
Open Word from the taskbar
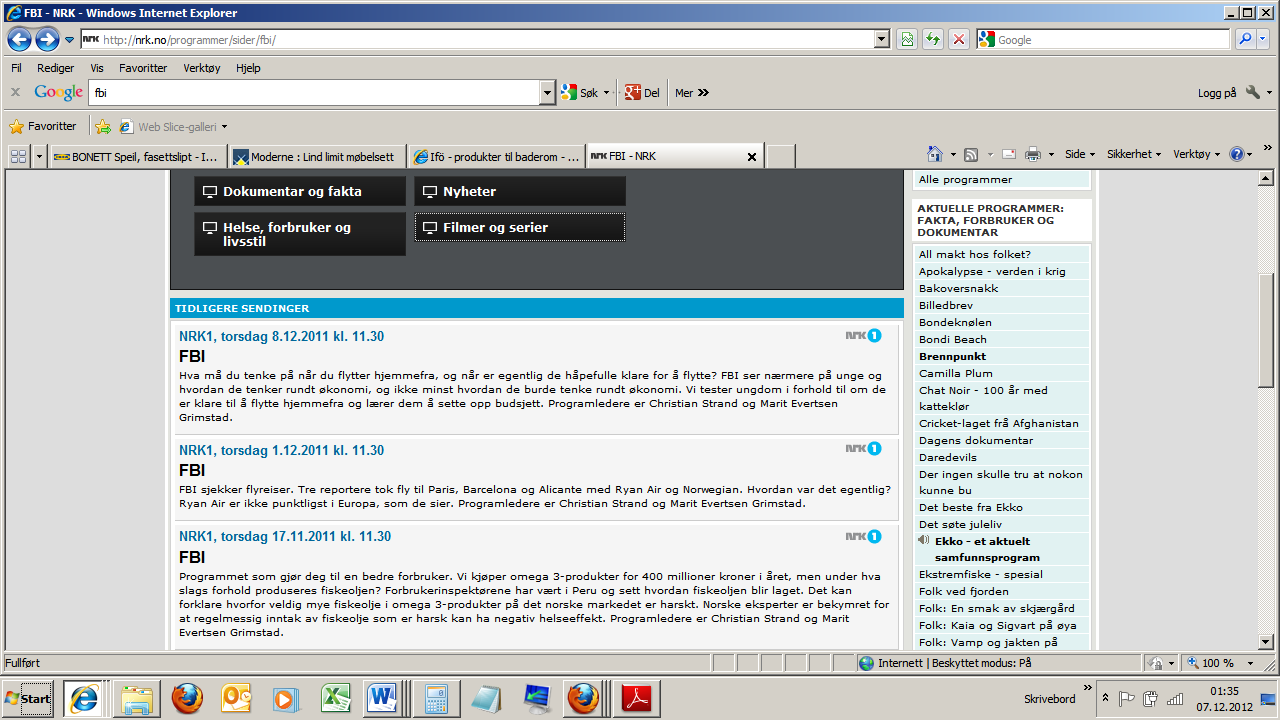(x=382, y=698)
